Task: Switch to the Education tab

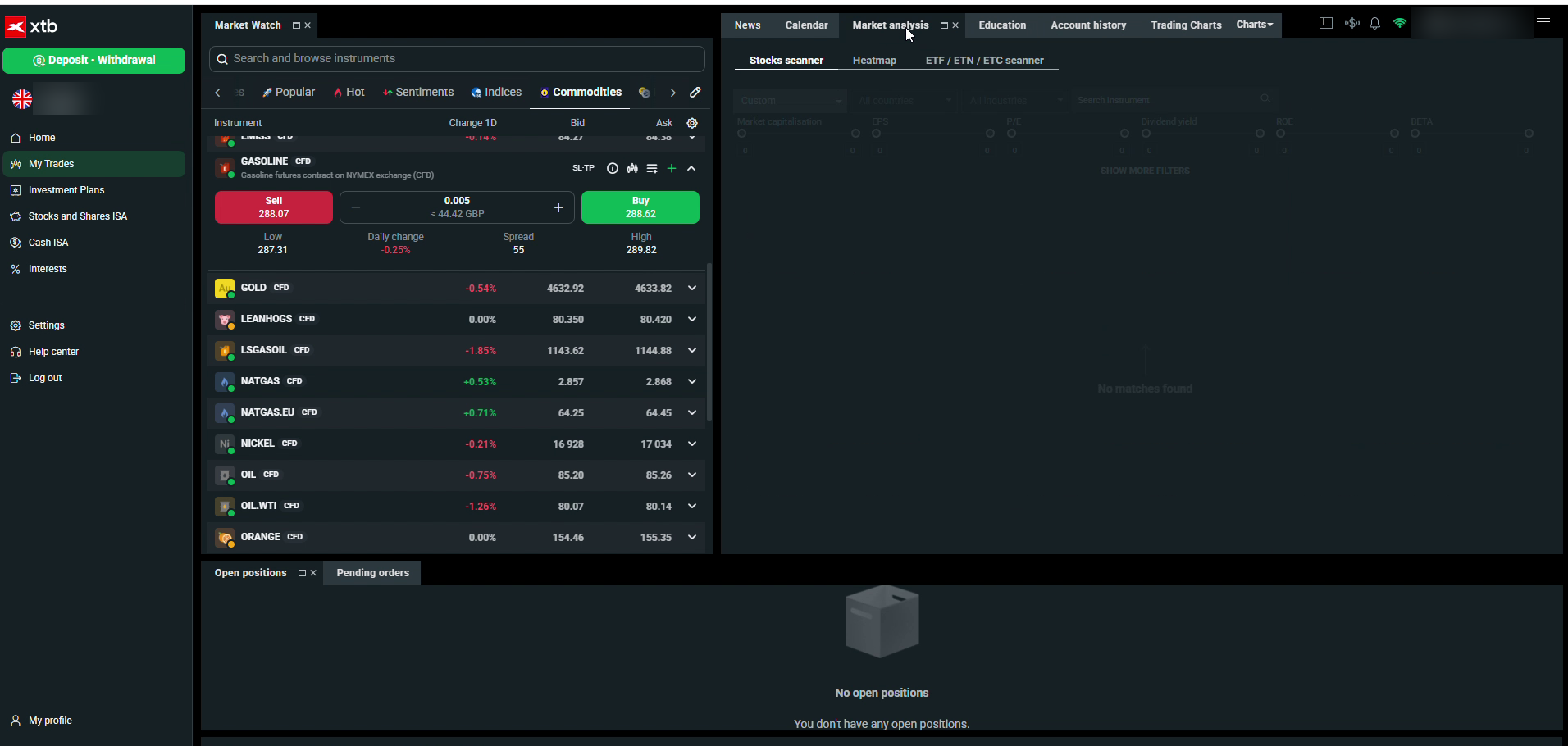Action: point(1002,25)
